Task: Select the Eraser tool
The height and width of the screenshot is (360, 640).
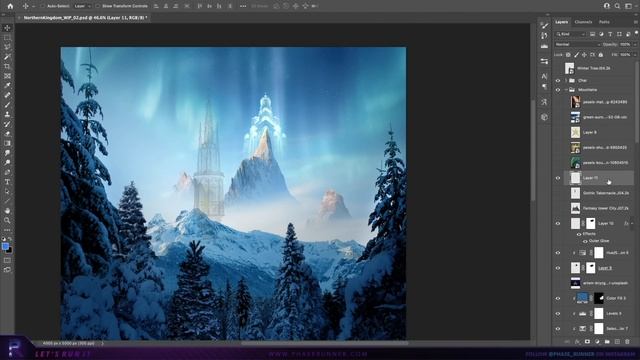Action: [7, 134]
